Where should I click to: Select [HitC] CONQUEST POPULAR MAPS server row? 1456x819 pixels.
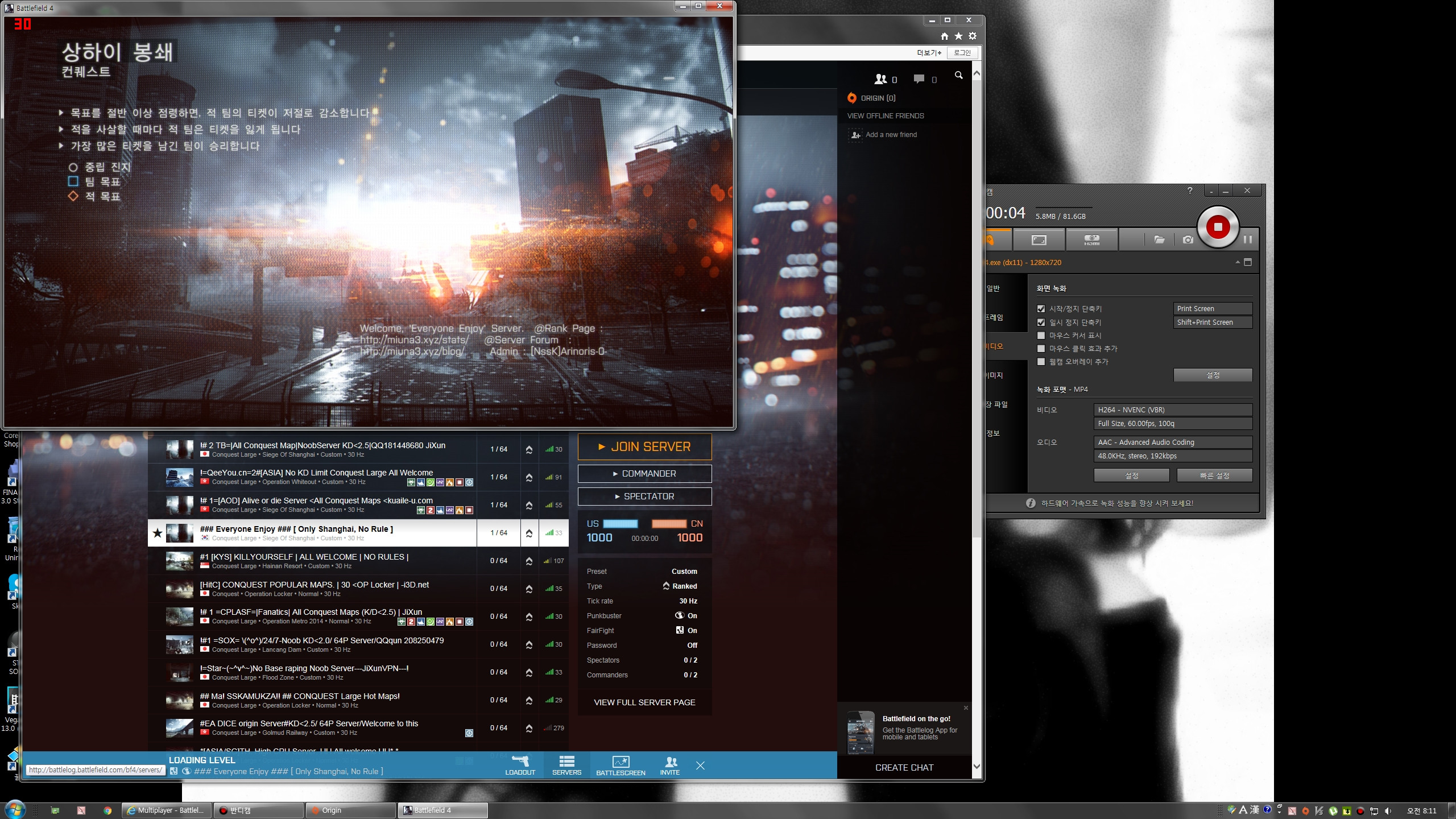click(358, 589)
